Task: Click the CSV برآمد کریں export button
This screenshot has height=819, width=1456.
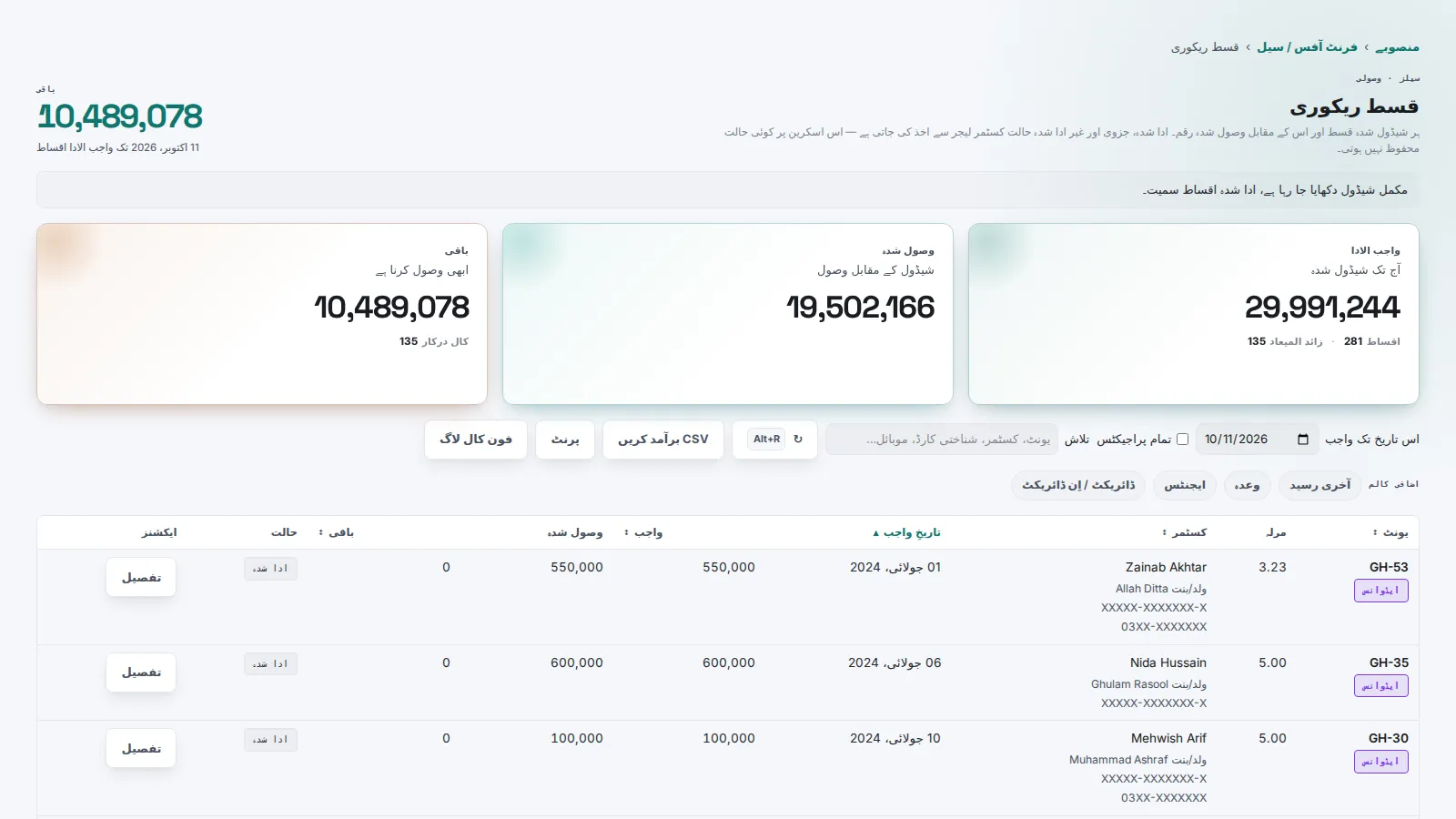Action: click(663, 440)
